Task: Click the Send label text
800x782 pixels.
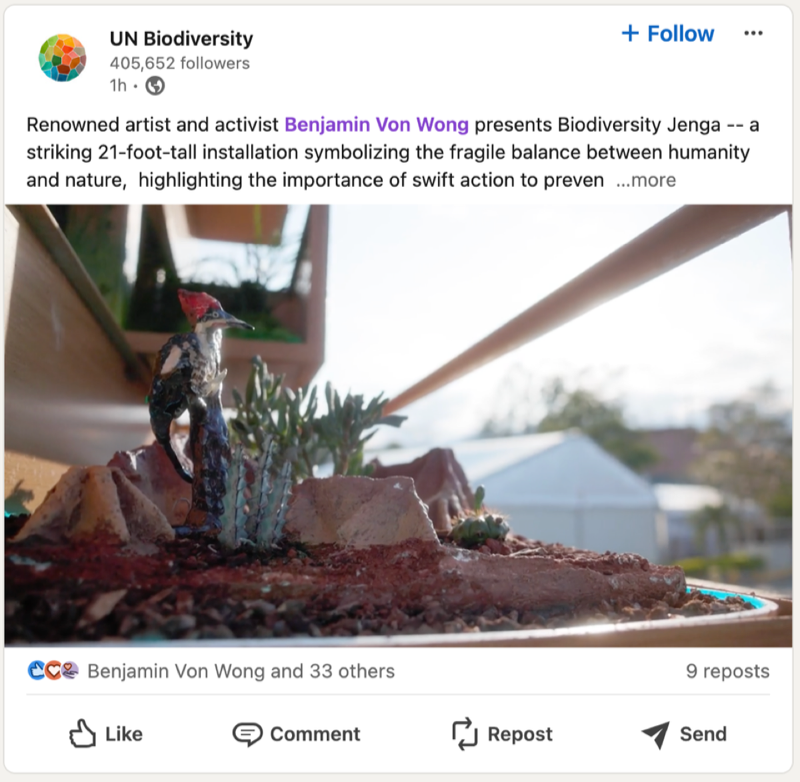Action: 703,735
